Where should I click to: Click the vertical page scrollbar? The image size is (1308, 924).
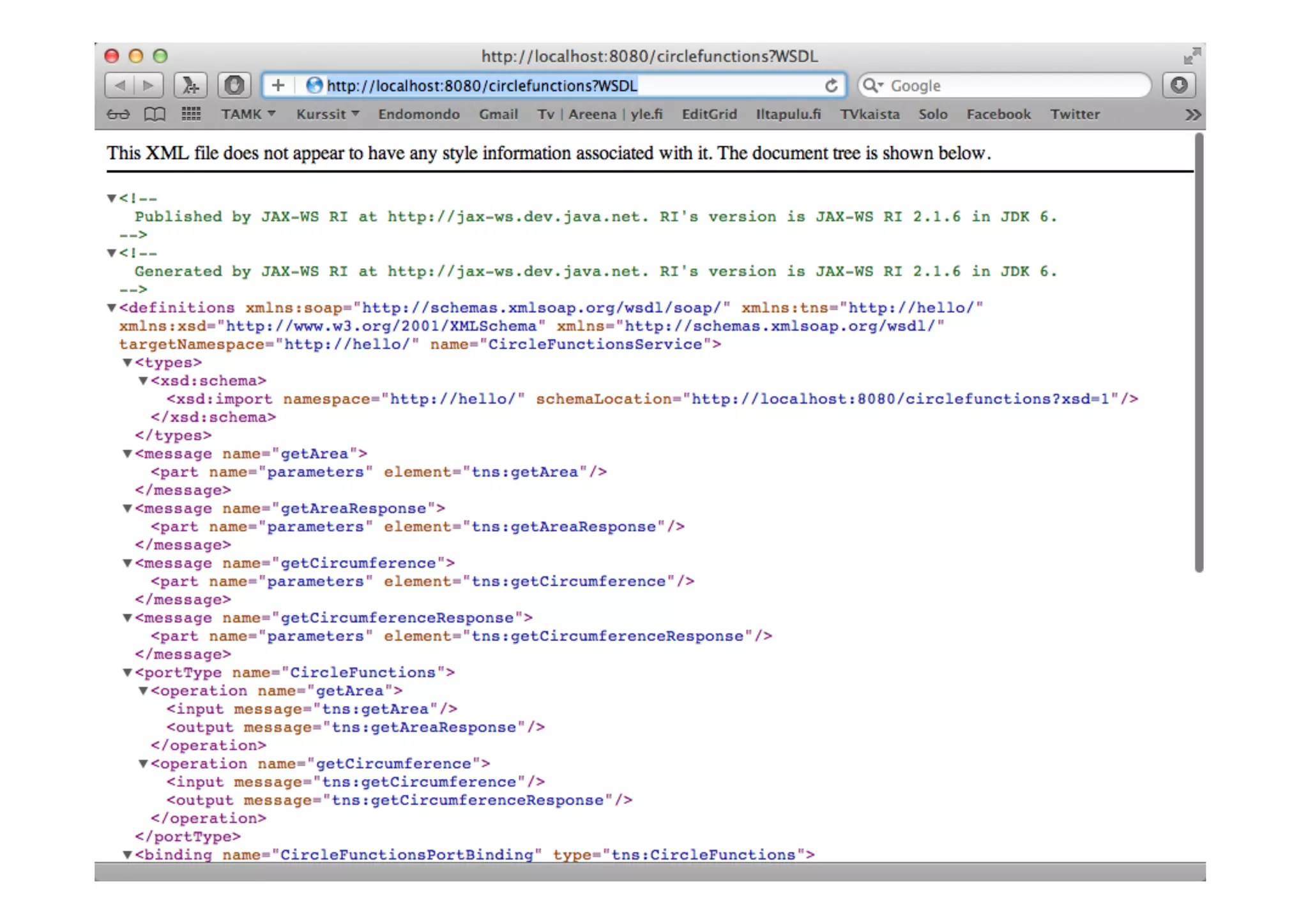(1199, 351)
